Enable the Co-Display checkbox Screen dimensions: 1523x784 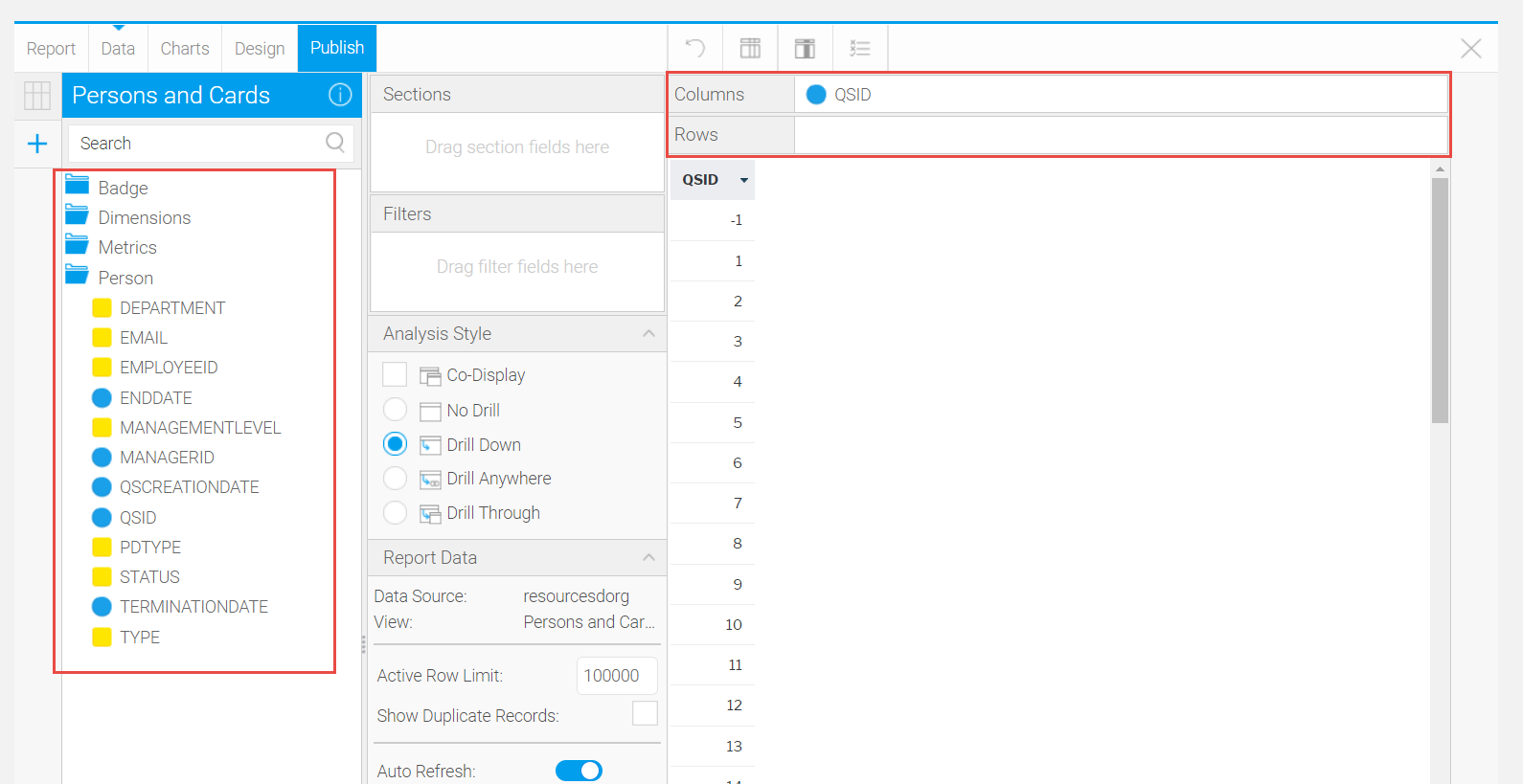pos(395,374)
